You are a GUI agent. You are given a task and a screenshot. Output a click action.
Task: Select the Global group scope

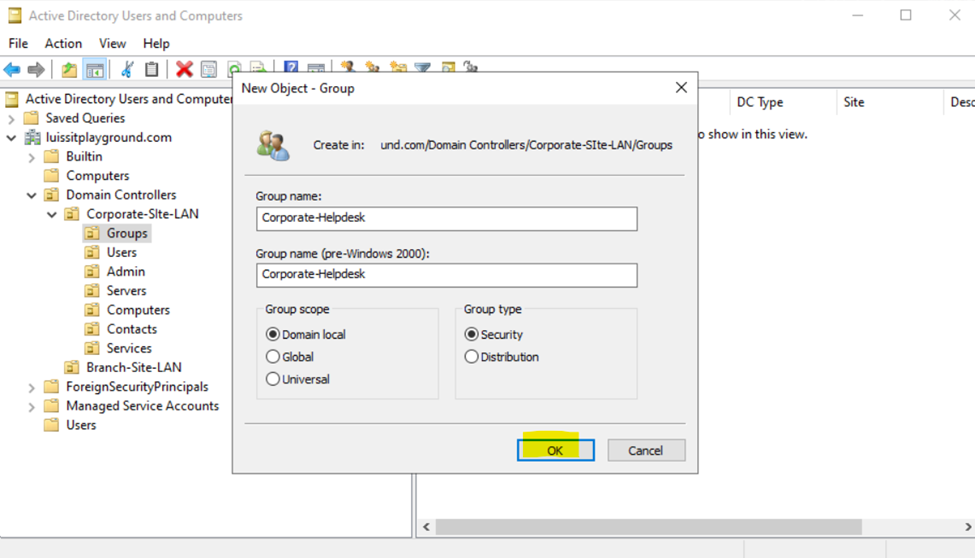[272, 356]
